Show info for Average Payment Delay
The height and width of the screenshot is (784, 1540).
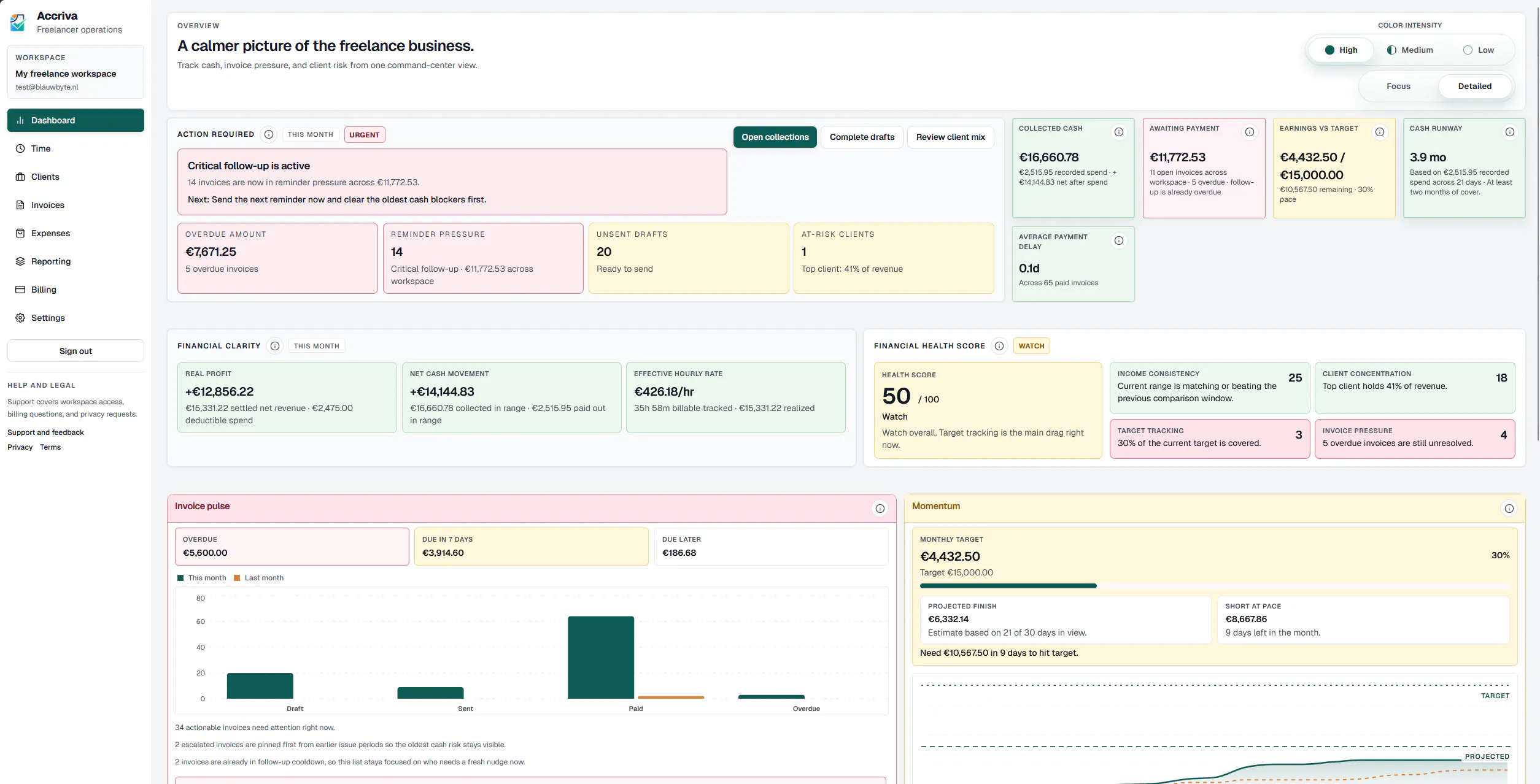click(1119, 240)
